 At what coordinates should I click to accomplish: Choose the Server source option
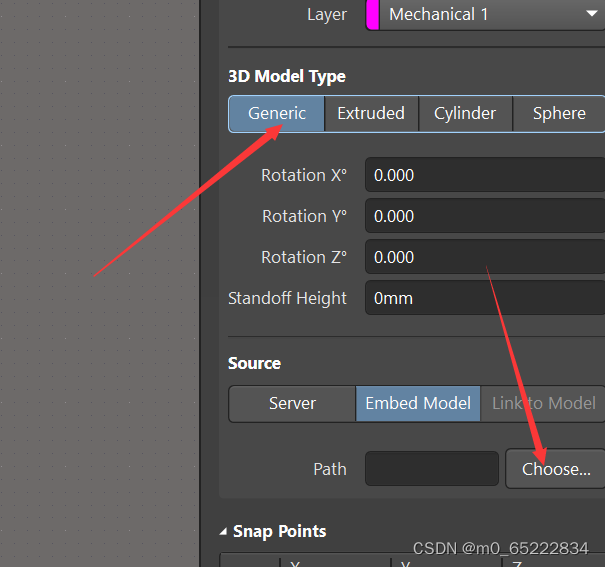(292, 403)
